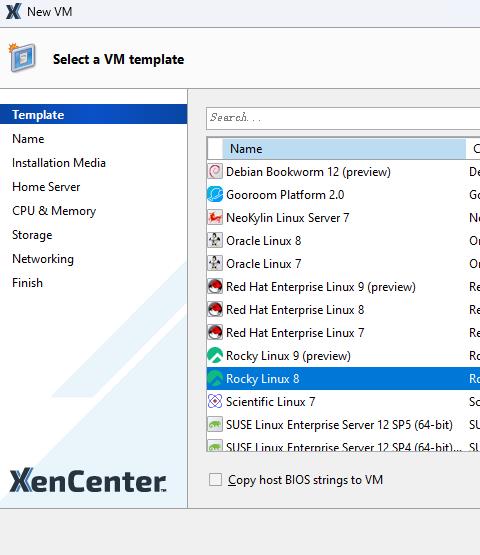Viewport: 480px width, 555px height.
Task: Click the Debian Bookworm 12 template icon
Action: click(x=215, y=171)
